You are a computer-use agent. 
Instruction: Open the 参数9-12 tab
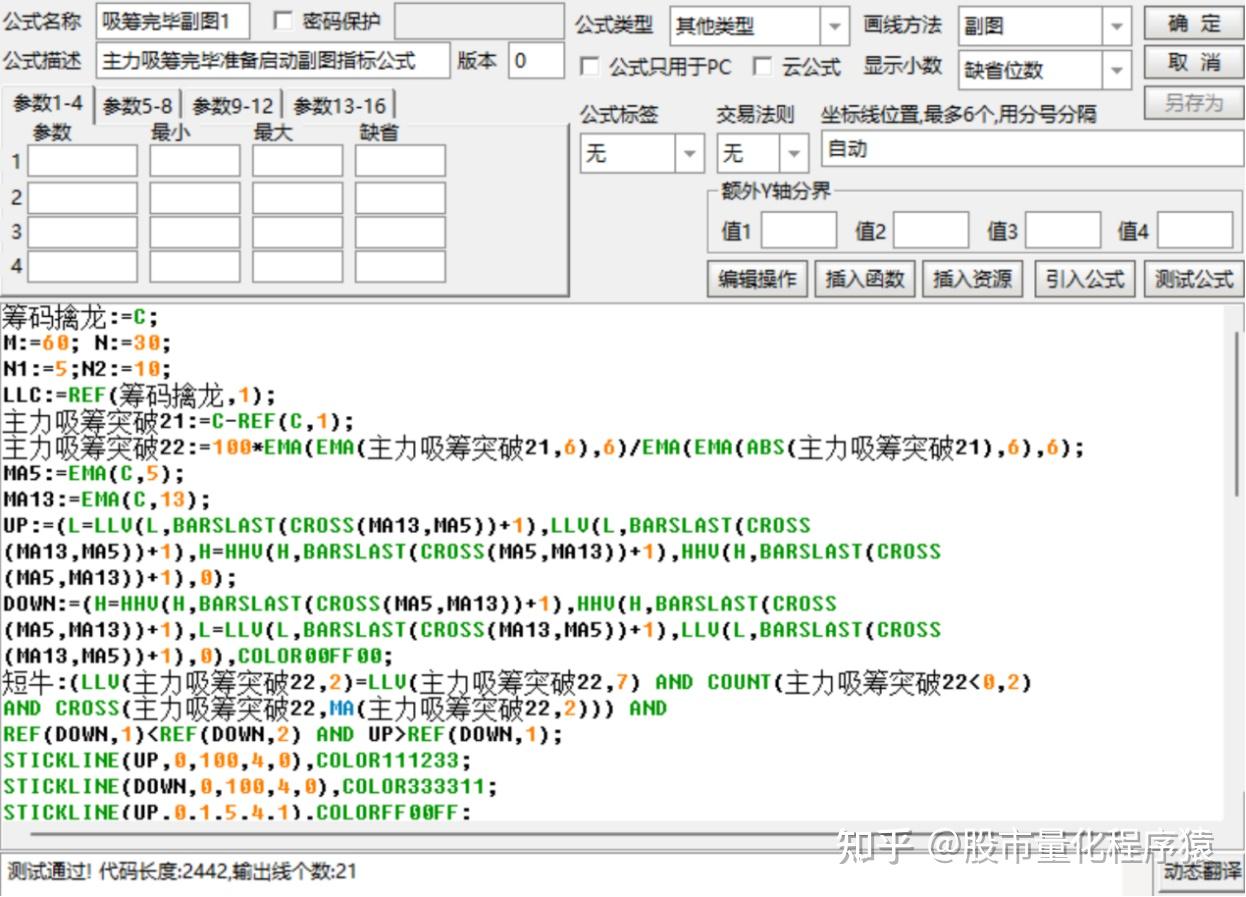232,106
